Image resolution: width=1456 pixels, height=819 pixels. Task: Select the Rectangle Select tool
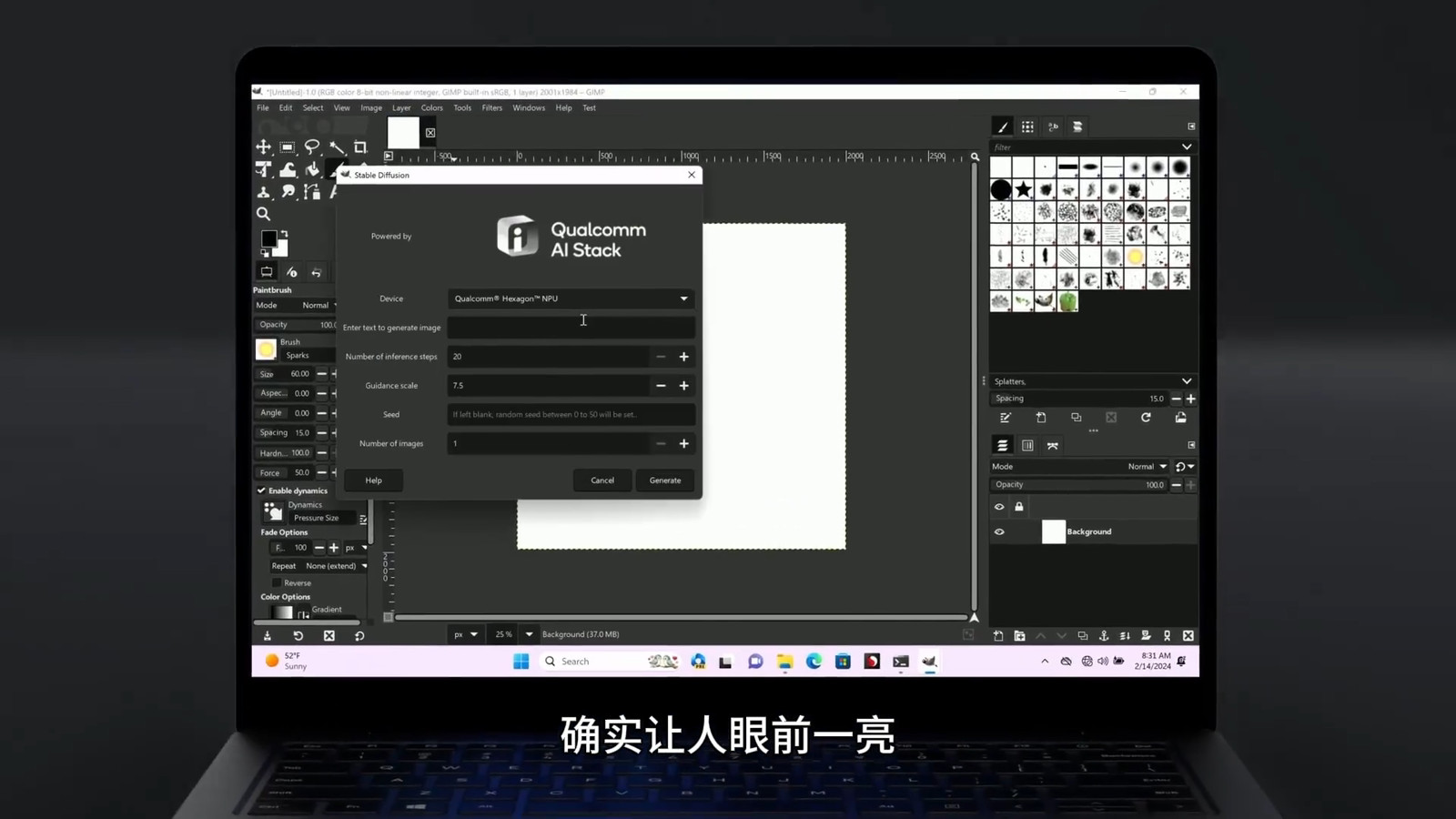pyautogui.click(x=288, y=147)
